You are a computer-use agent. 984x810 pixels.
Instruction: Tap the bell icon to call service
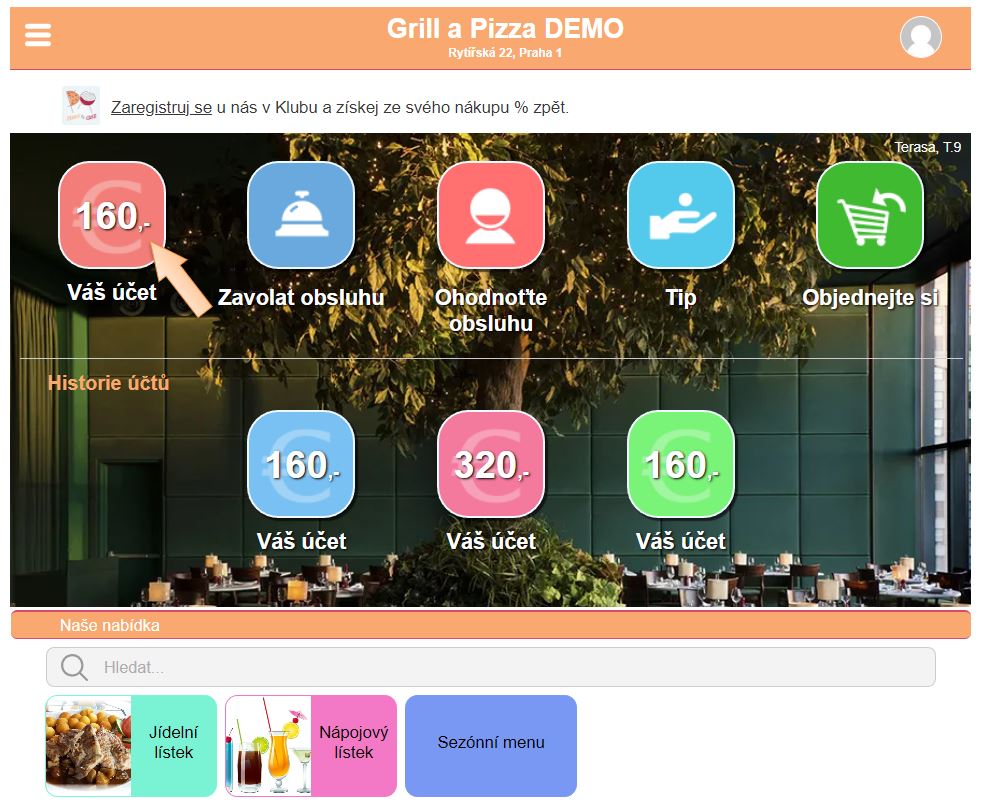pos(301,215)
